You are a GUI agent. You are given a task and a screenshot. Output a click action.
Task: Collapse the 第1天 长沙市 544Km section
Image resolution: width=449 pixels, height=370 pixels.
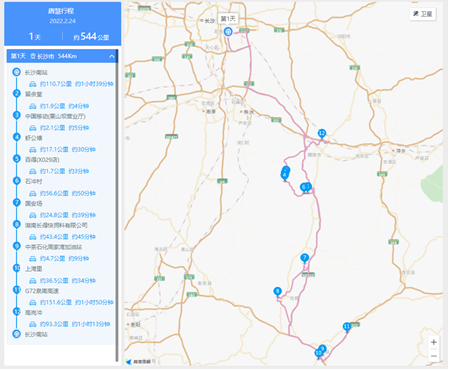click(112, 56)
